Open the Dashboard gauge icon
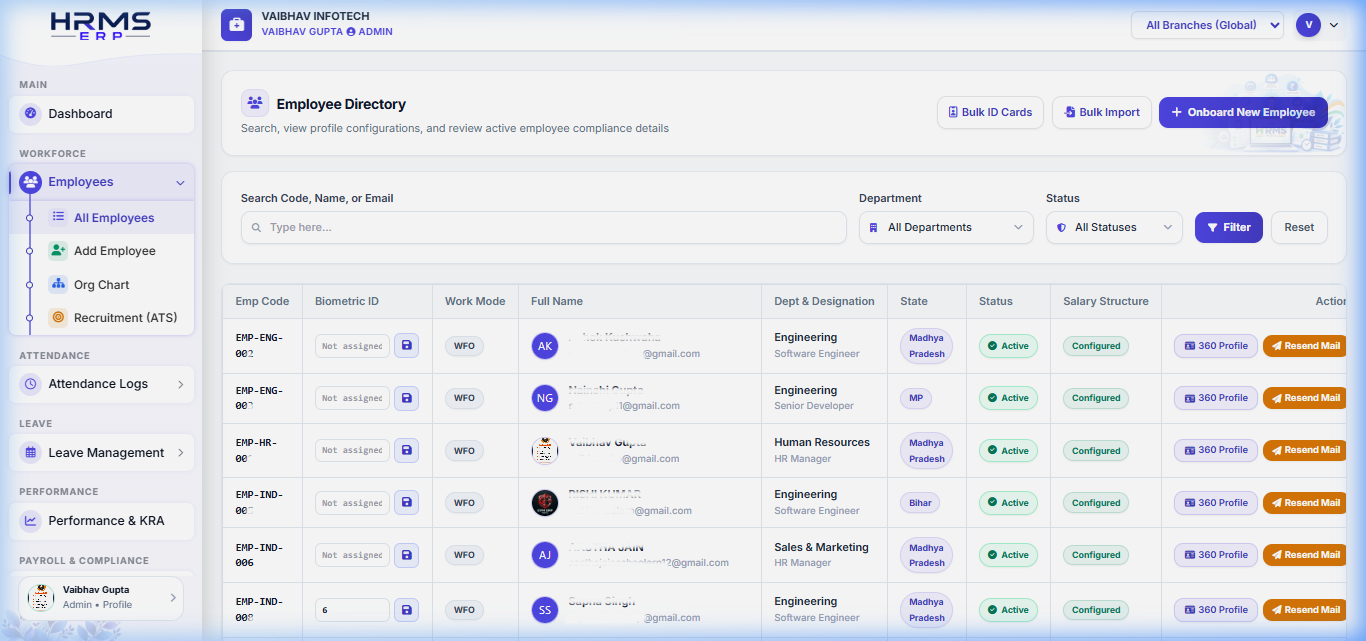 30,114
